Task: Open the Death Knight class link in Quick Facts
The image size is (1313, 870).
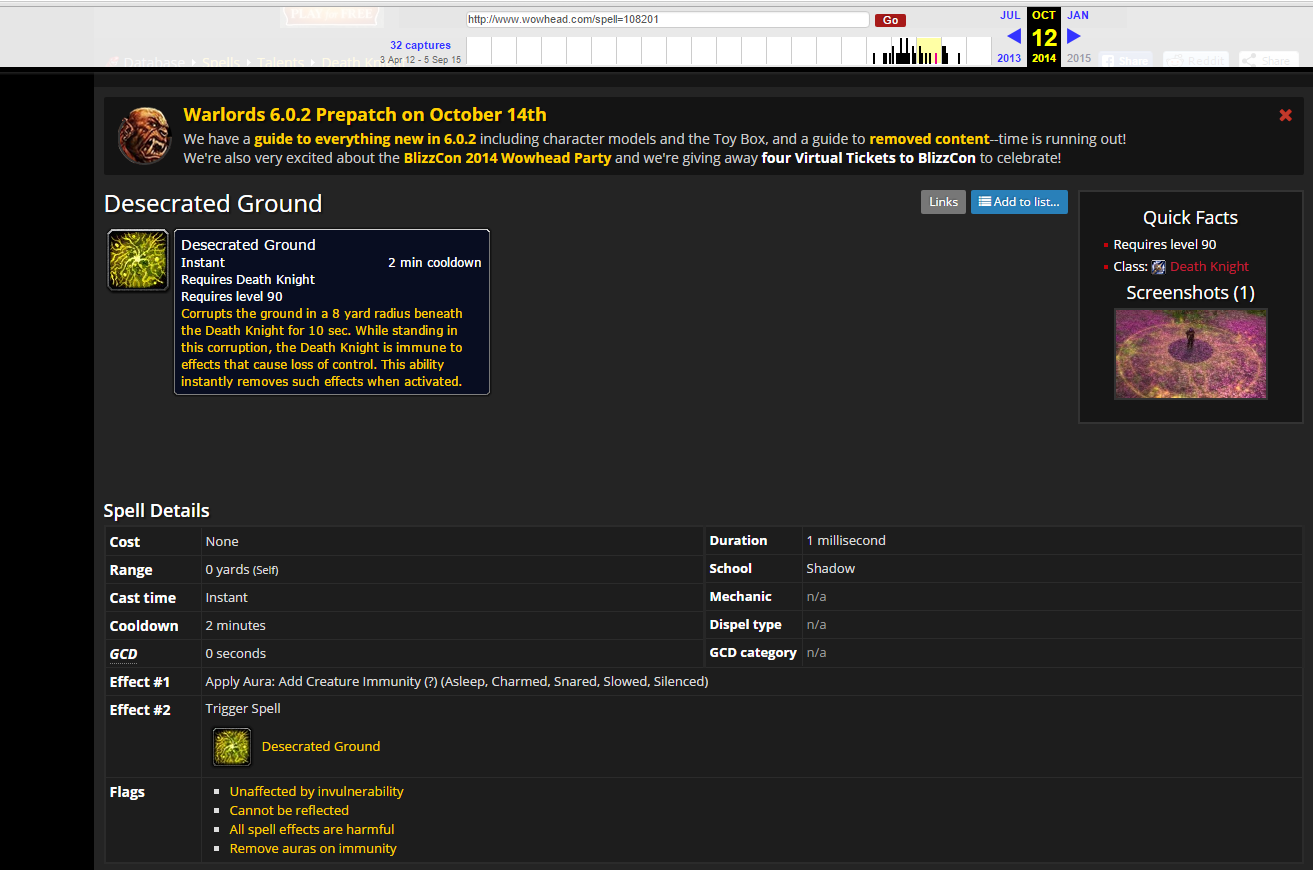Action: click(x=1209, y=267)
